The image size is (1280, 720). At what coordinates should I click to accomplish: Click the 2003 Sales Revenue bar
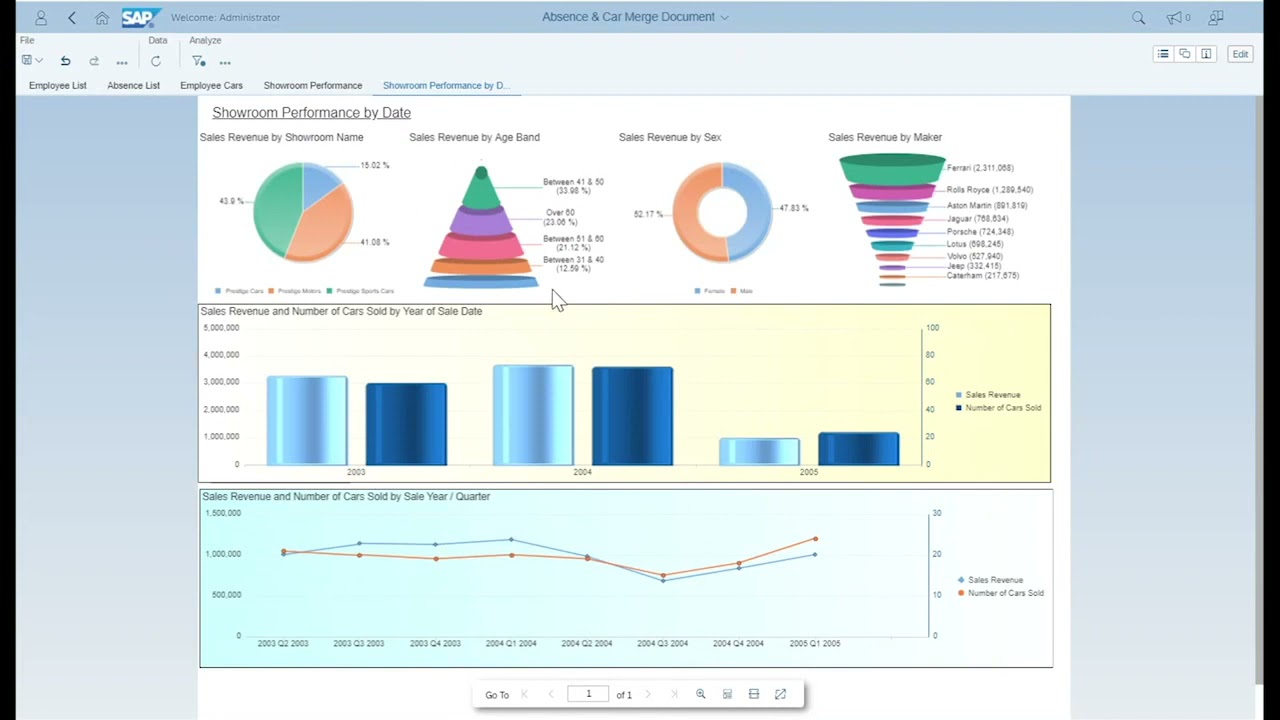(x=307, y=421)
